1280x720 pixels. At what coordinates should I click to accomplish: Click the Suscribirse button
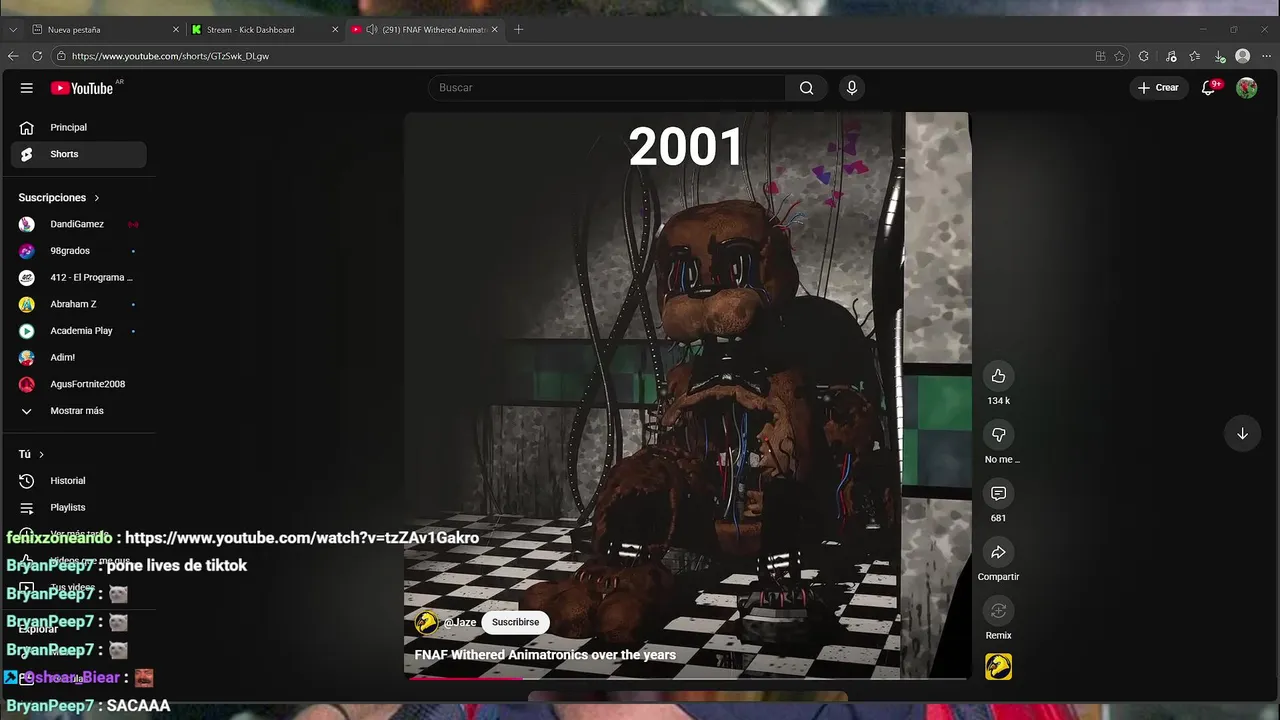point(515,622)
